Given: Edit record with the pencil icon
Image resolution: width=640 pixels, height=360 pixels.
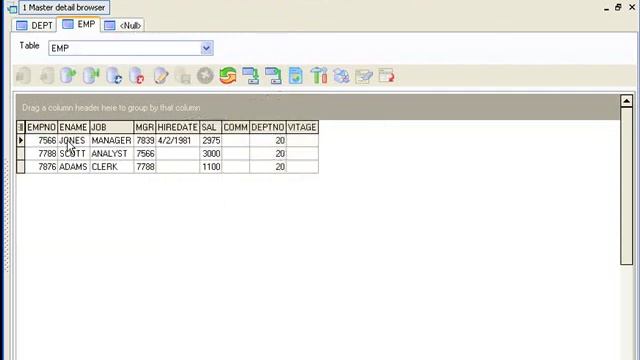Looking at the screenshot, I should [160, 76].
